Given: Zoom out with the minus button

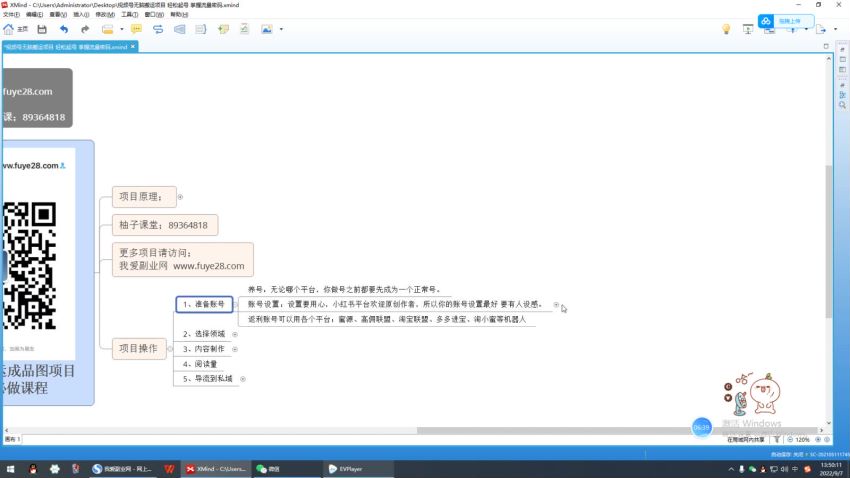Looking at the screenshot, I should click(x=790, y=440).
